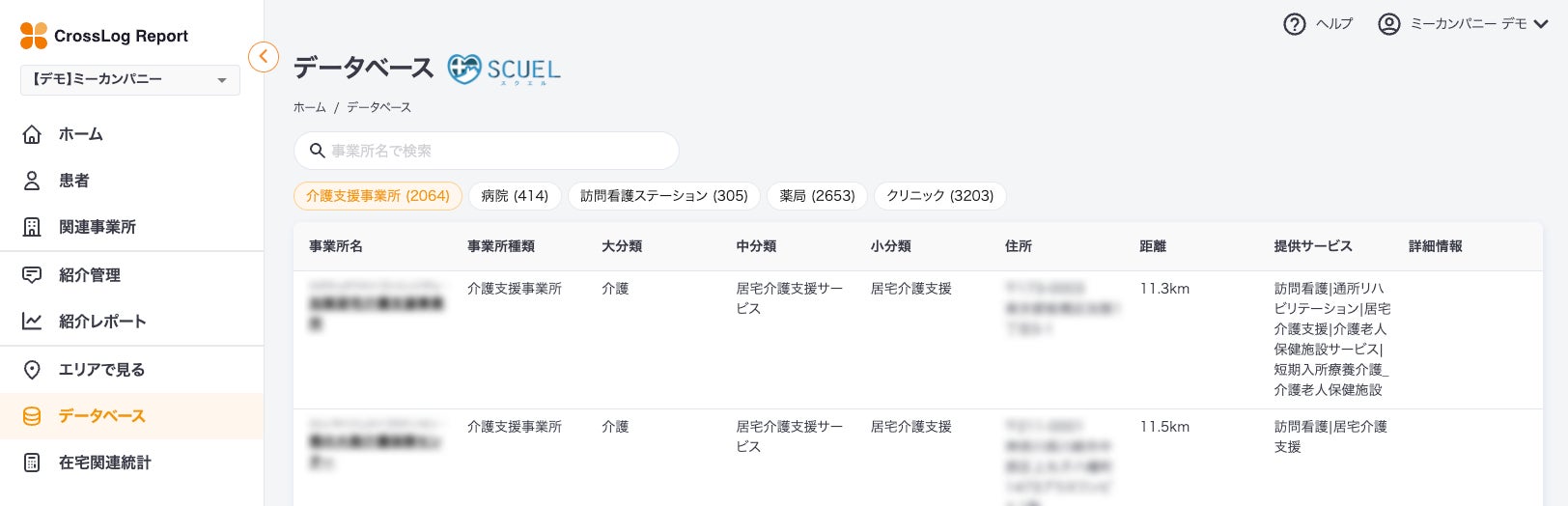The image size is (1568, 506).
Task: Click the ホーム breadcrumb link
Action: click(x=309, y=107)
